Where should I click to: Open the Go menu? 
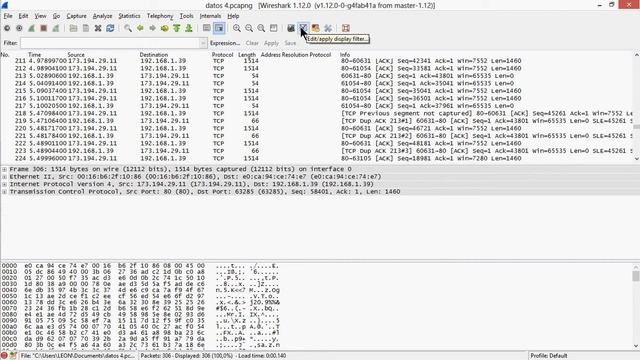56,16
